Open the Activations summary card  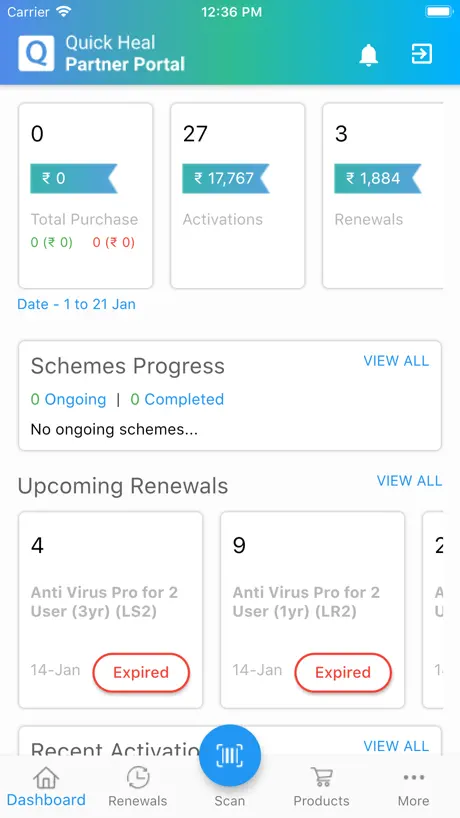238,196
